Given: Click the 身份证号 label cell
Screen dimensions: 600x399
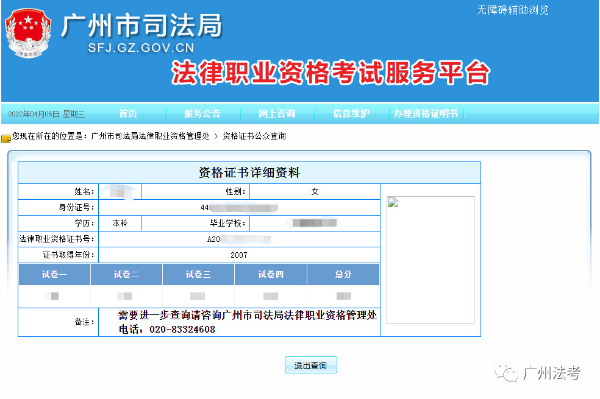Looking at the screenshot, I should 58,207.
